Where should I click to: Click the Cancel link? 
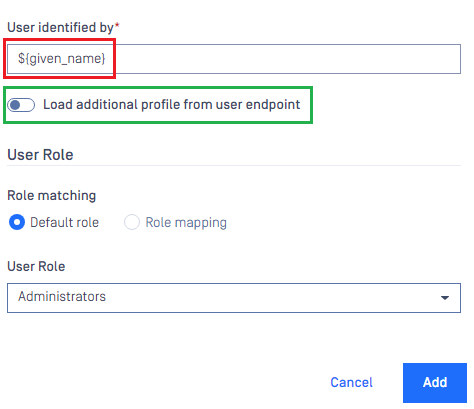tap(351, 382)
